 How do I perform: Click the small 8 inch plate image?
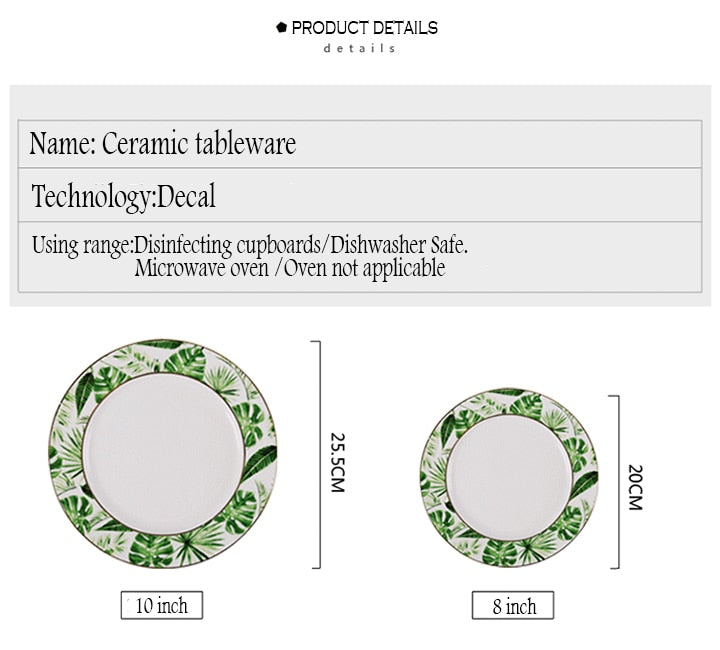click(x=509, y=478)
